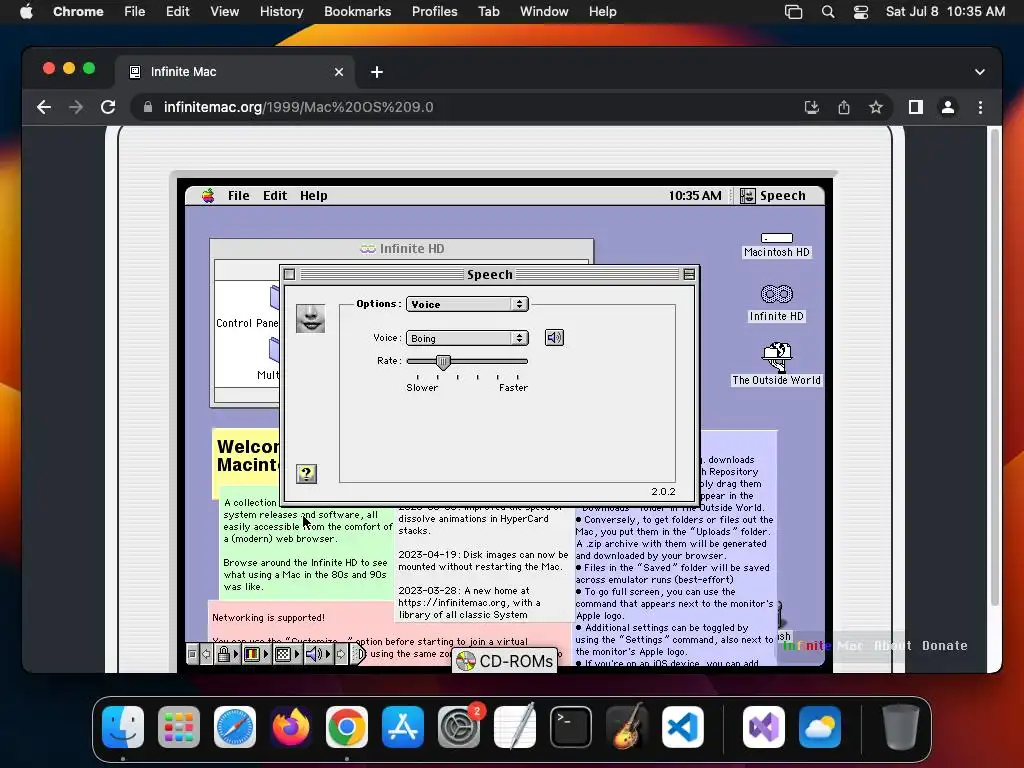
Task: Open the Donate link
Action: [944, 645]
